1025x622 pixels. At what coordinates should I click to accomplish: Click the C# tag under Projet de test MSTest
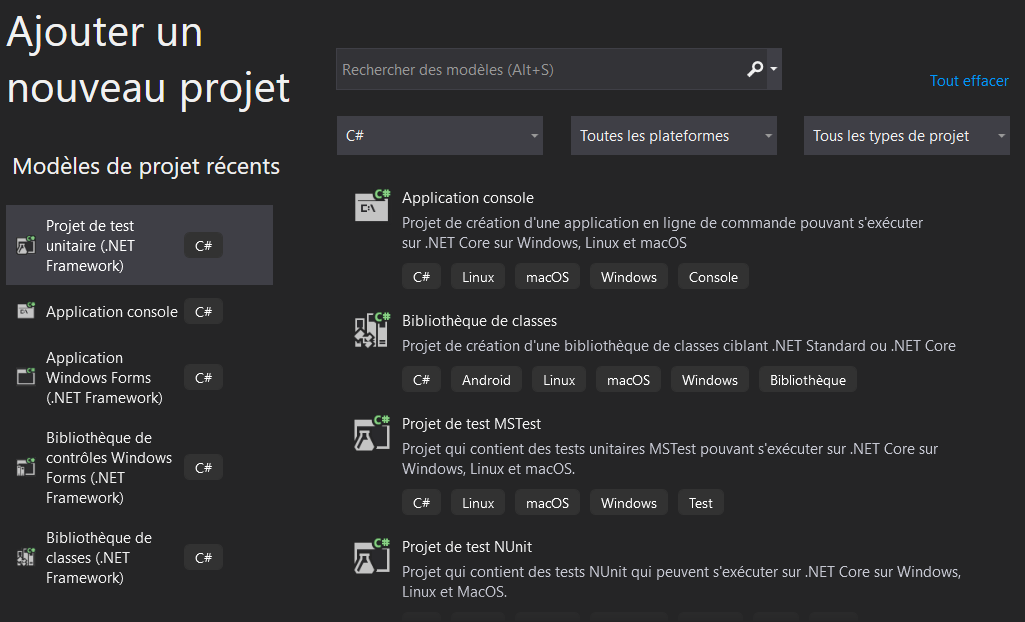coord(422,503)
